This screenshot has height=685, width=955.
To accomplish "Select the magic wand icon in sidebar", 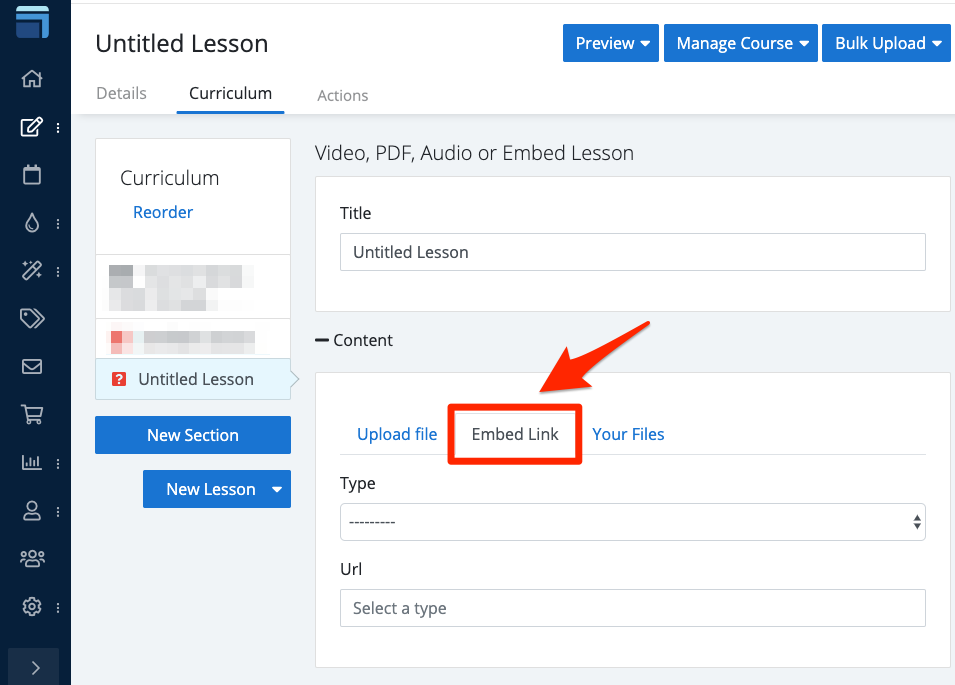I will [32, 270].
